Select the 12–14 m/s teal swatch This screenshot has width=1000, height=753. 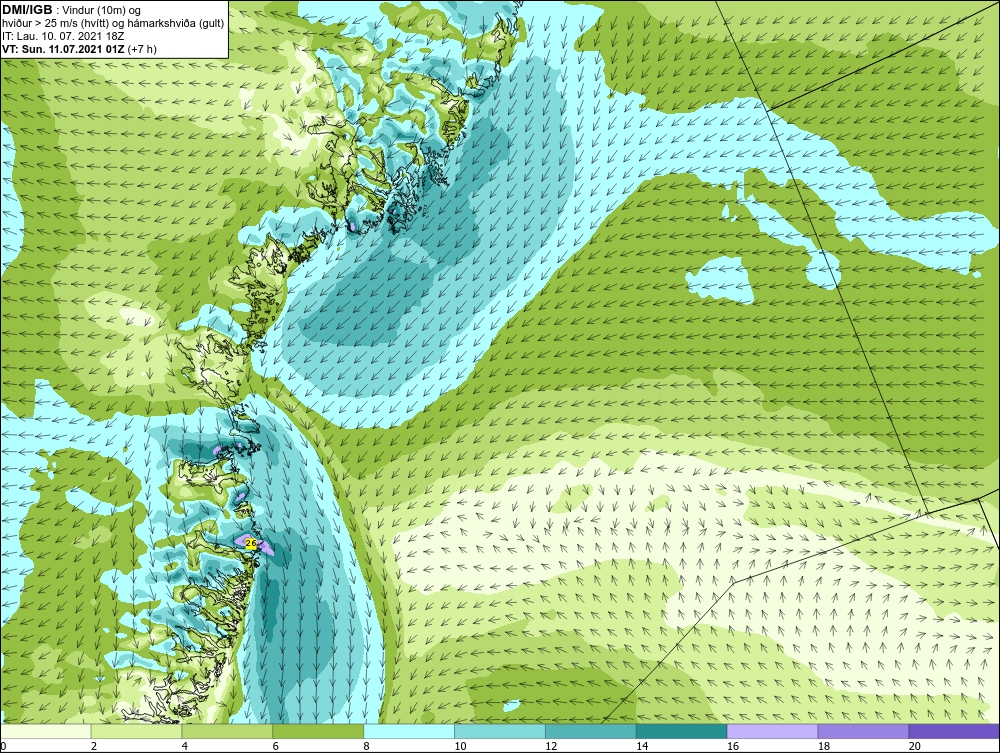click(x=591, y=731)
